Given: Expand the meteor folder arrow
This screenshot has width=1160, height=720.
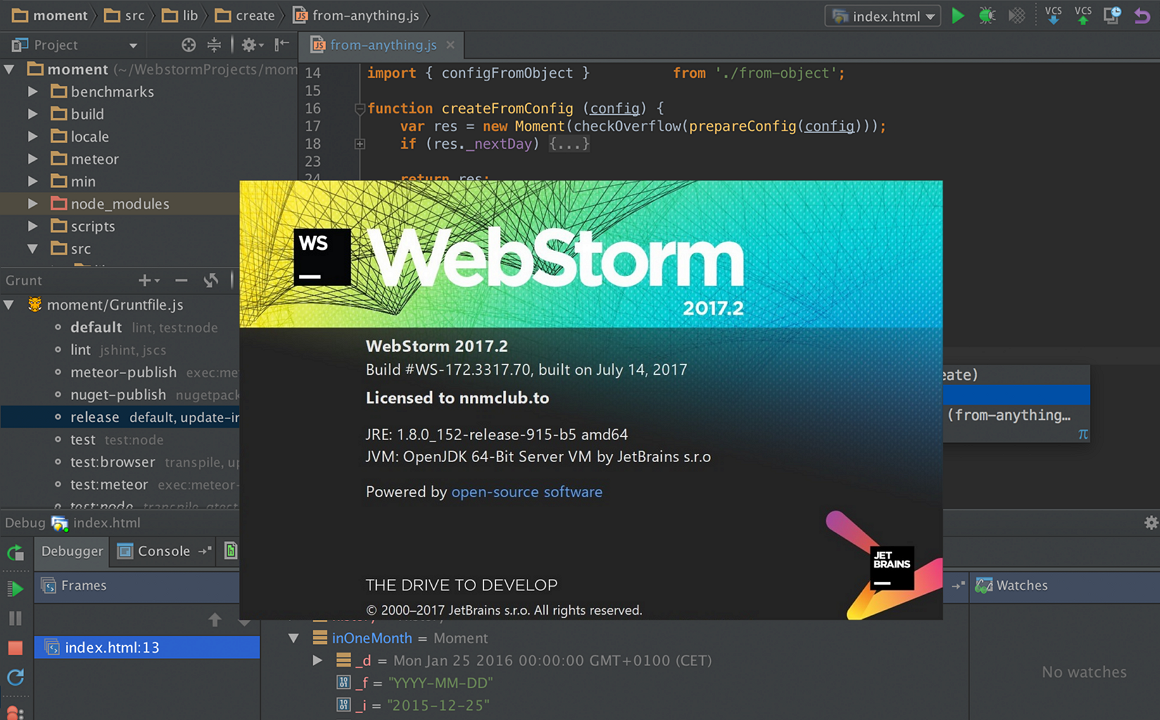Looking at the screenshot, I should click(x=33, y=158).
